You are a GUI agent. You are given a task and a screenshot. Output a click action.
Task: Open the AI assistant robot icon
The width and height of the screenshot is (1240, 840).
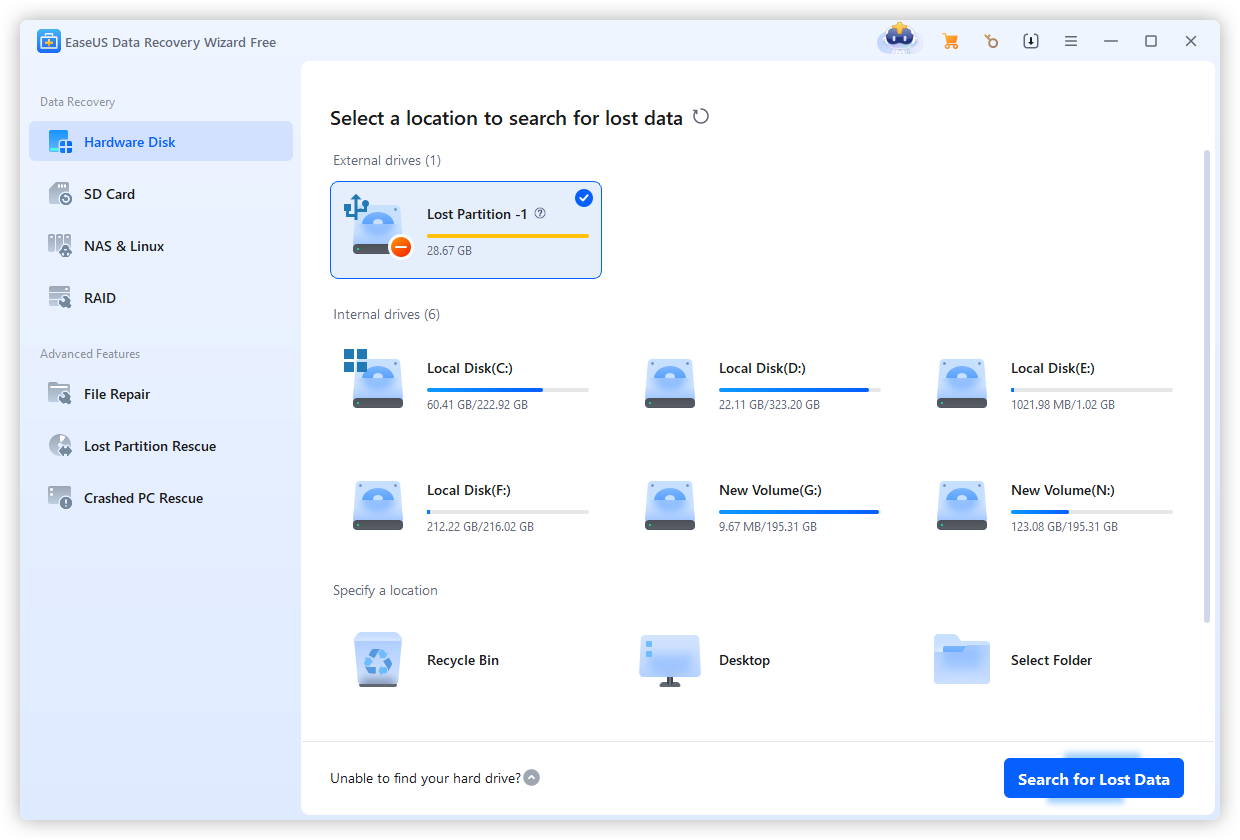click(x=897, y=41)
